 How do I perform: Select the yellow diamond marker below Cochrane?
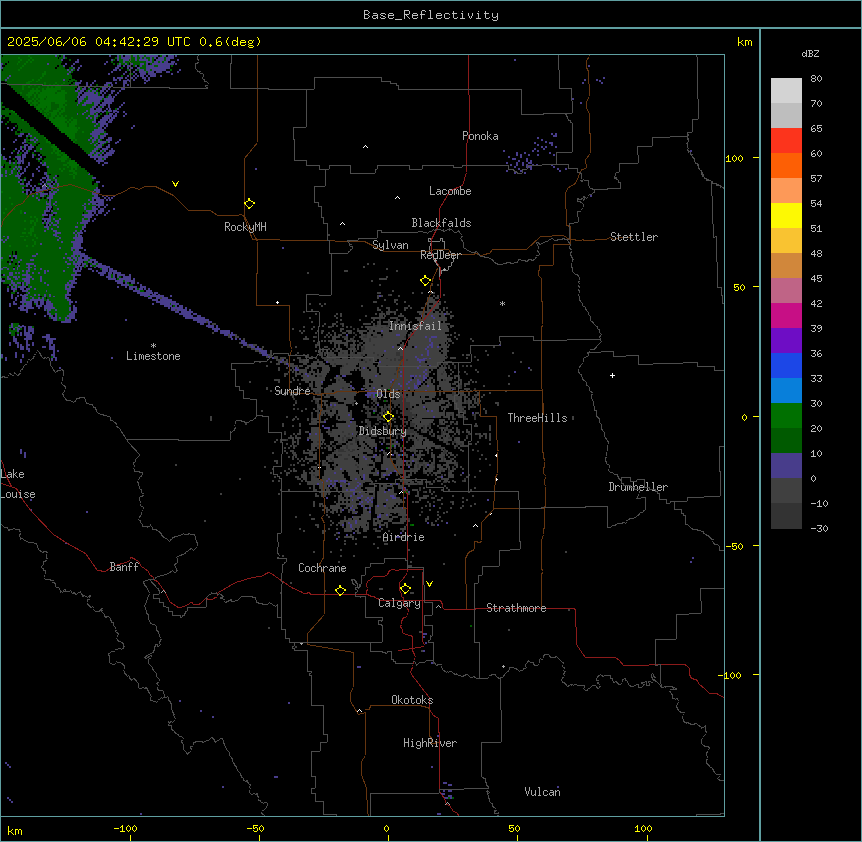[x=340, y=591]
